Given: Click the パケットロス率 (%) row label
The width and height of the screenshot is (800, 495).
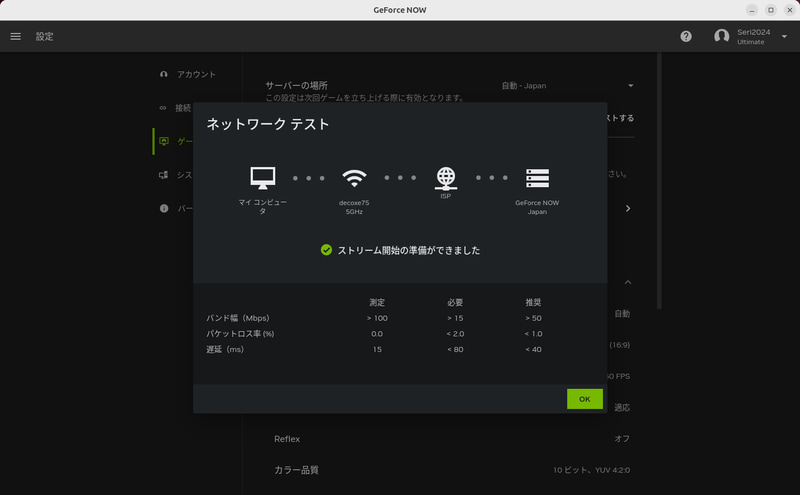Looking at the screenshot, I should (240, 334).
